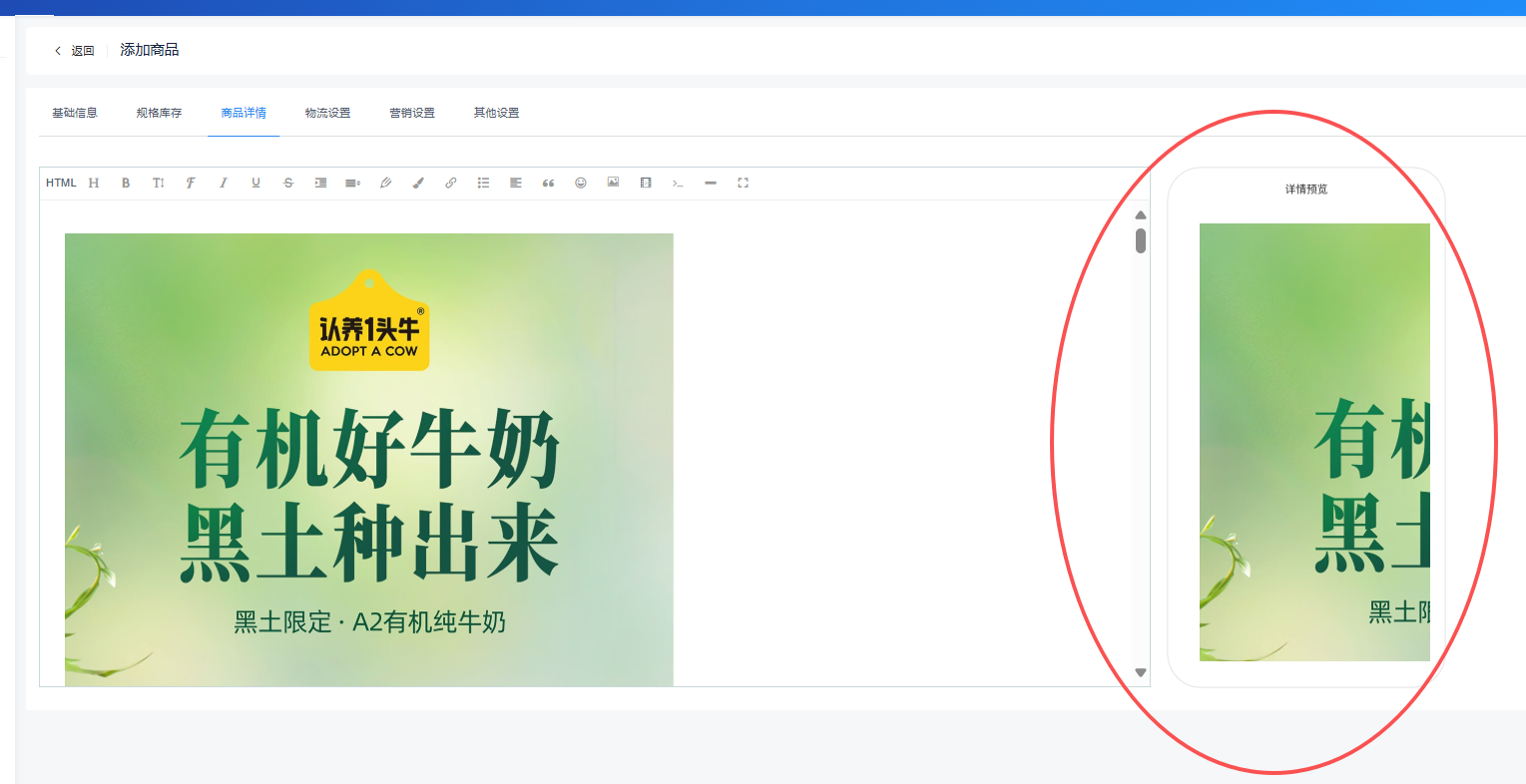Image resolution: width=1526 pixels, height=784 pixels.
Task: Choose text color with pen icon
Action: (385, 183)
